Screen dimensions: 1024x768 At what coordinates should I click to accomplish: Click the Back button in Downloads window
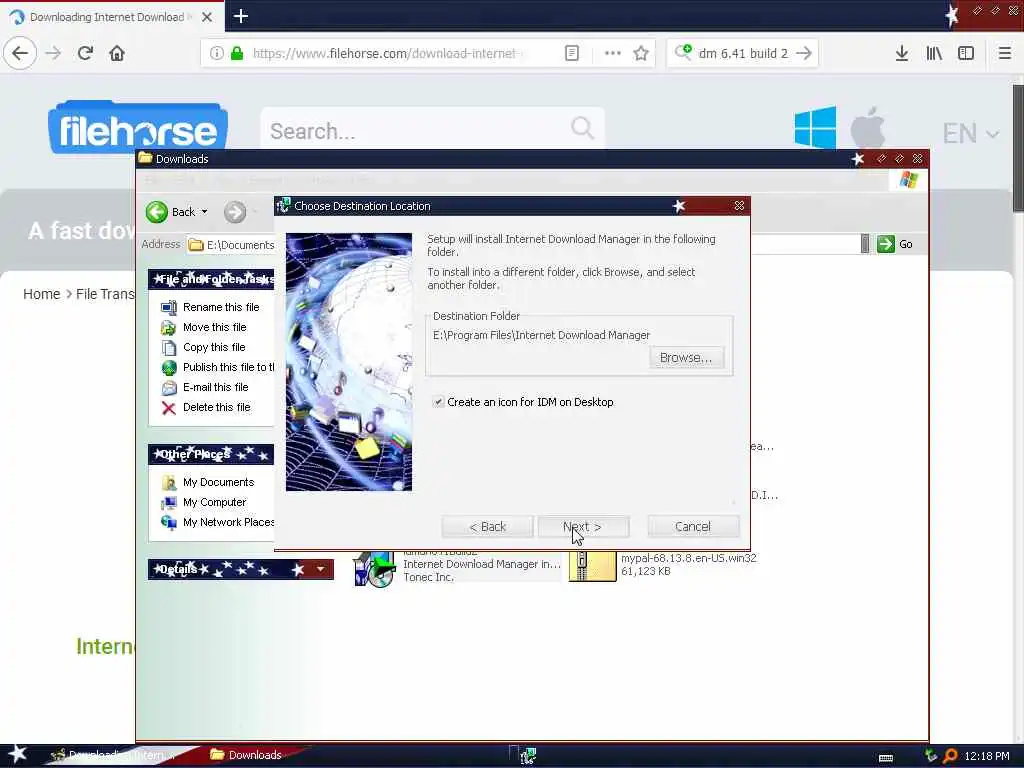click(169, 212)
